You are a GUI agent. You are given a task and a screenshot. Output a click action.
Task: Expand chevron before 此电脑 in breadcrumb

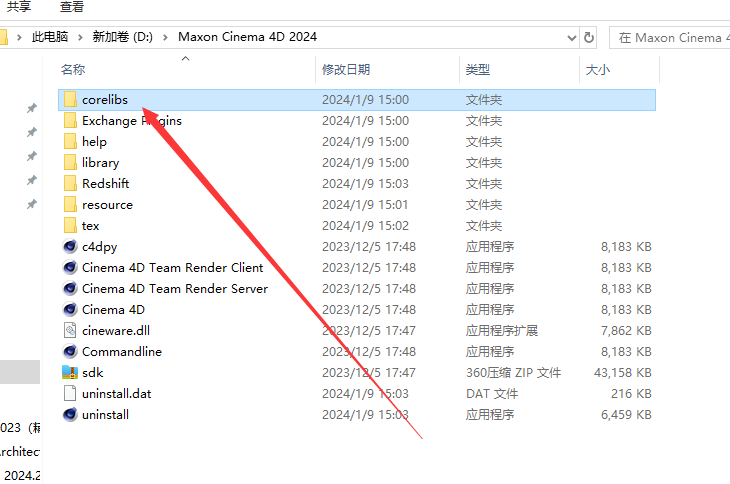19,37
